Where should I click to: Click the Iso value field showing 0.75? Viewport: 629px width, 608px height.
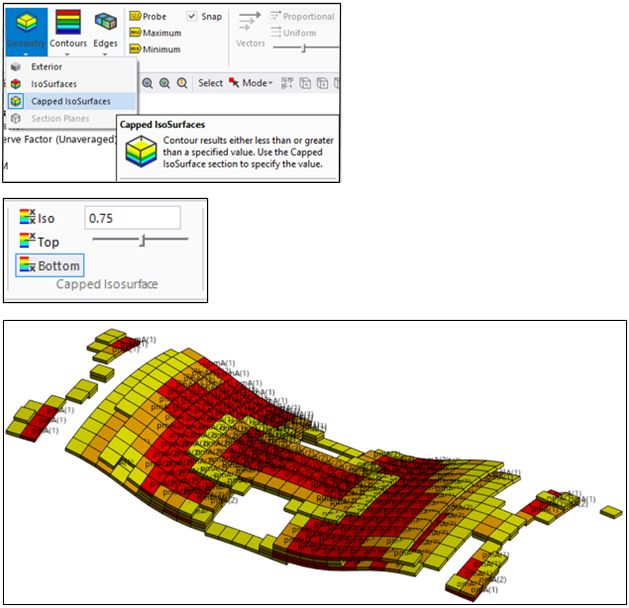(132, 218)
